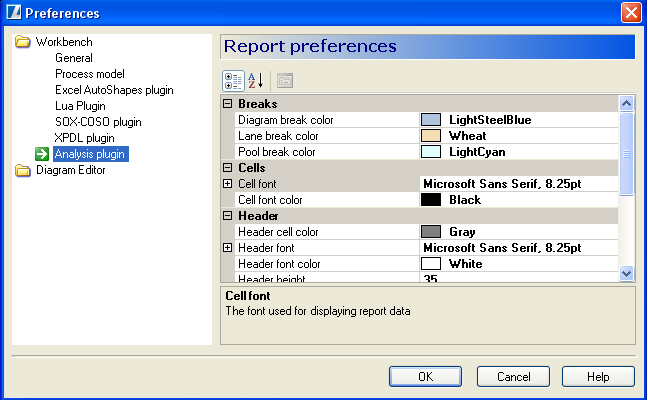Choose XPDL plugin in tree

click(84, 138)
